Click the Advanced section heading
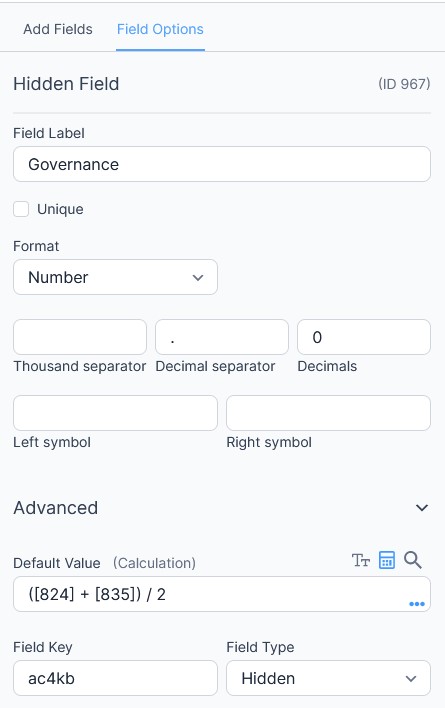This screenshot has height=708, width=445. point(56,508)
